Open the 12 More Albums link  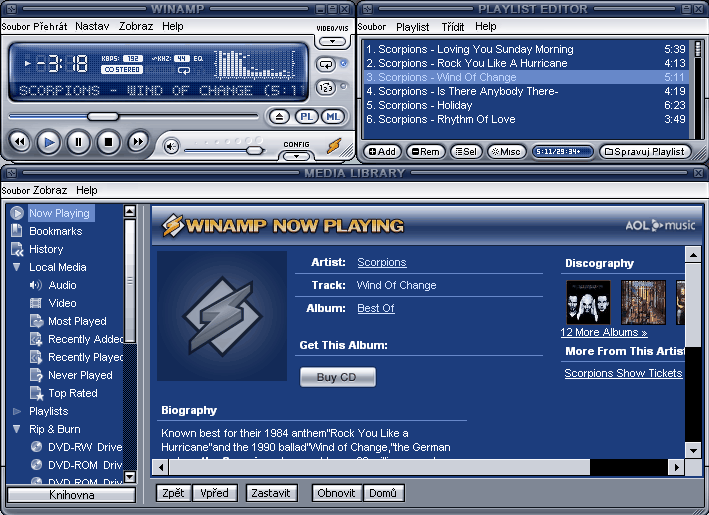(604, 332)
